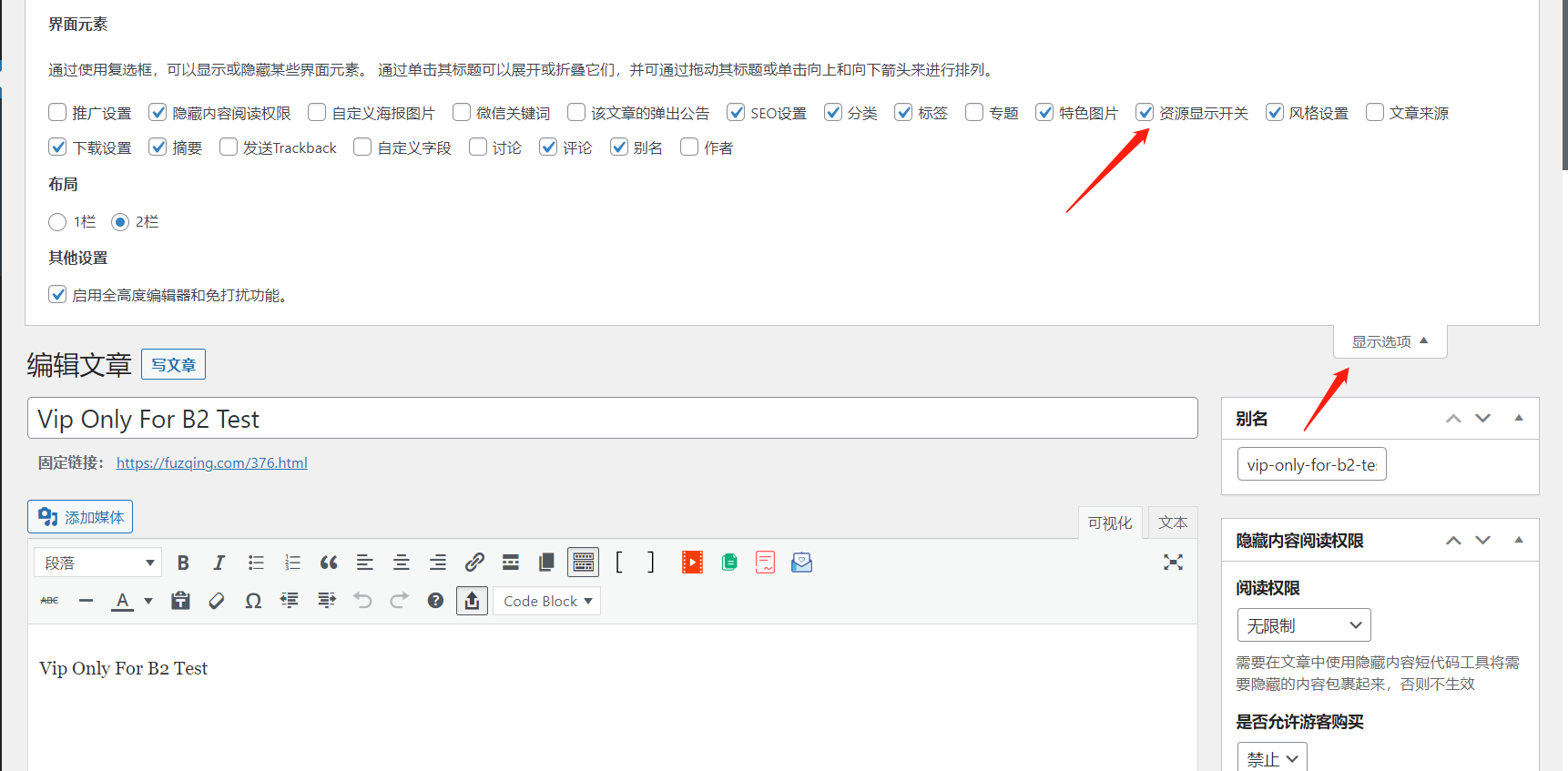Select the 1栏 layout radio button
Viewport: 1568px width, 771px height.
coord(57,222)
